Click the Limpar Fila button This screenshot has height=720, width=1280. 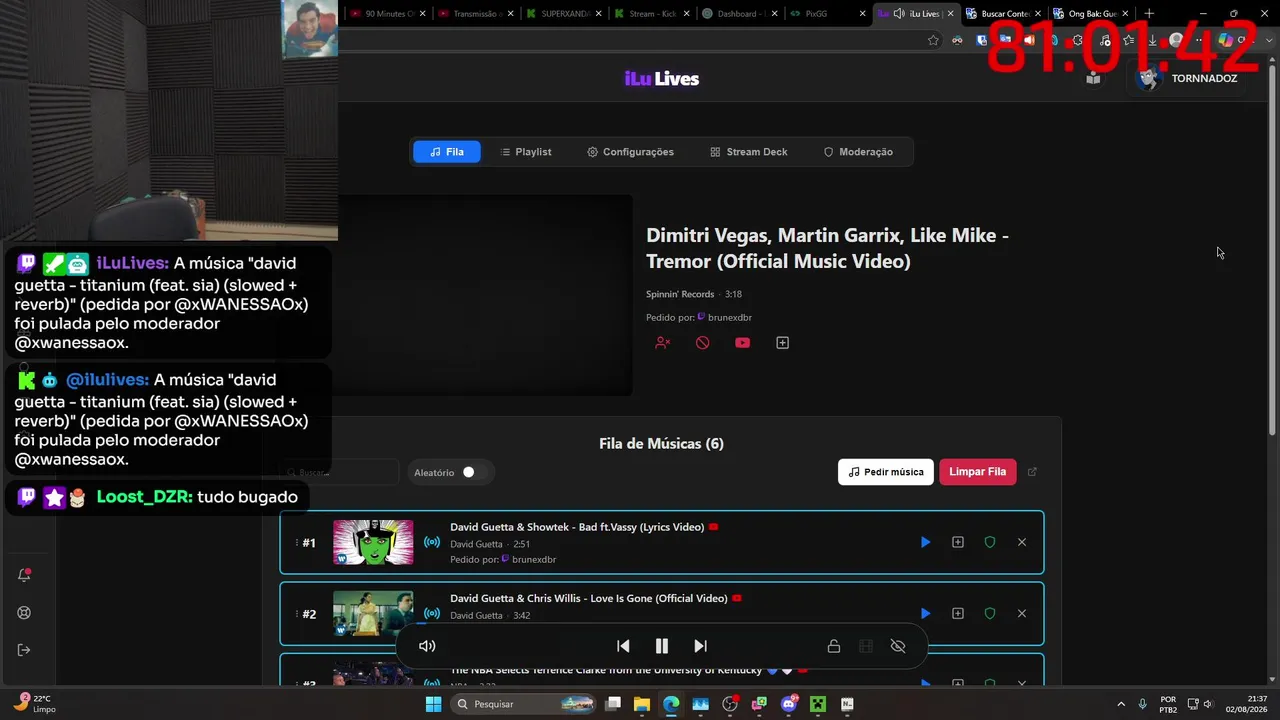coord(977,472)
